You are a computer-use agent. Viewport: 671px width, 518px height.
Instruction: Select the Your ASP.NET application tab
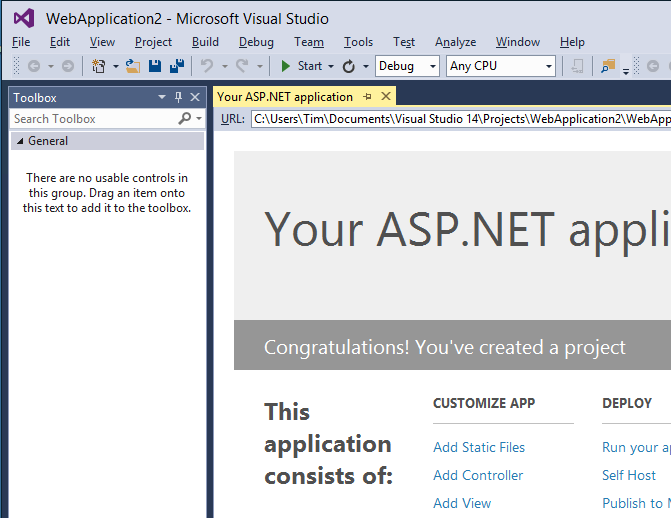pos(285,97)
